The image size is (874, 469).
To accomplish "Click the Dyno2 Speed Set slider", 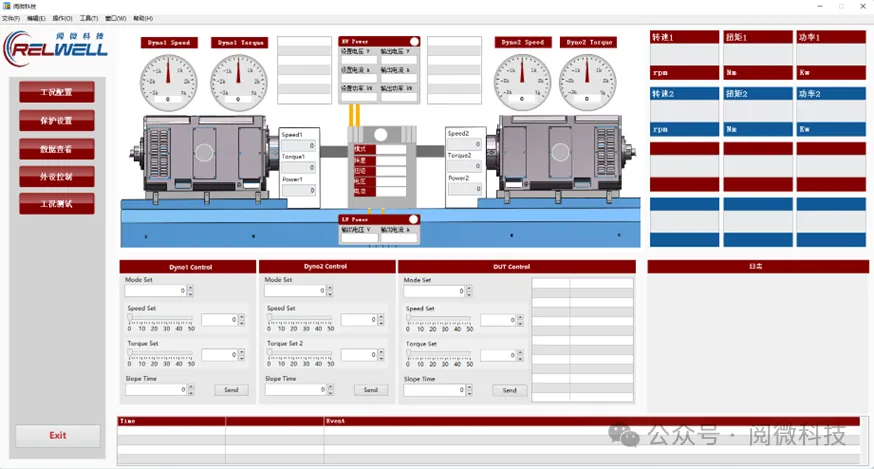I will coord(299,319).
